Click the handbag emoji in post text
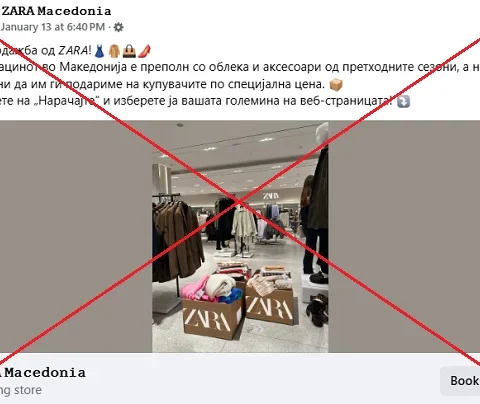This screenshot has width=480, height=404. pyautogui.click(x=129, y=51)
